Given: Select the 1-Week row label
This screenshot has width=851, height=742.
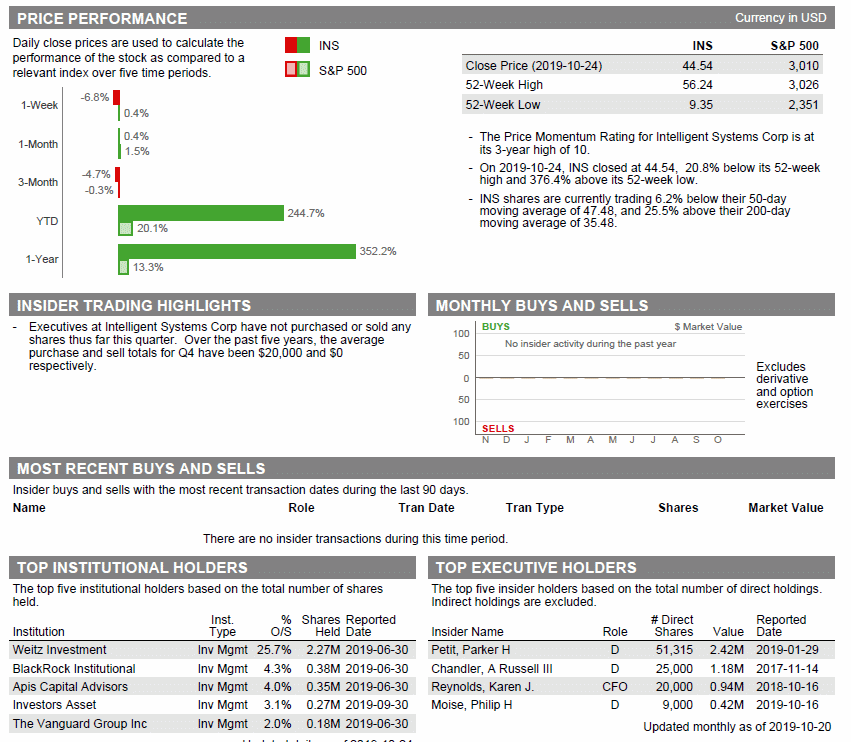Looking at the screenshot, I should point(39,105).
